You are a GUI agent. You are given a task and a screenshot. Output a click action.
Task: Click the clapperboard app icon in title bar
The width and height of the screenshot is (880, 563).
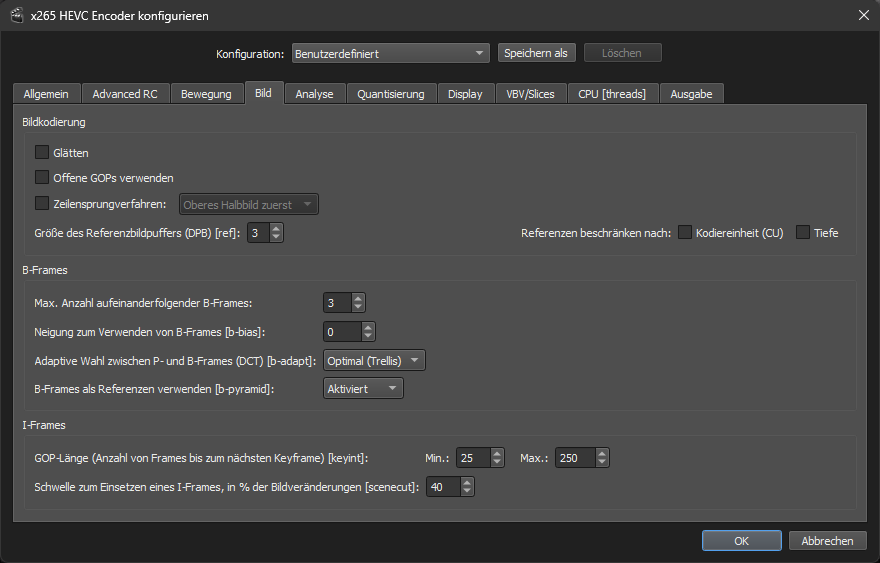(x=17, y=15)
